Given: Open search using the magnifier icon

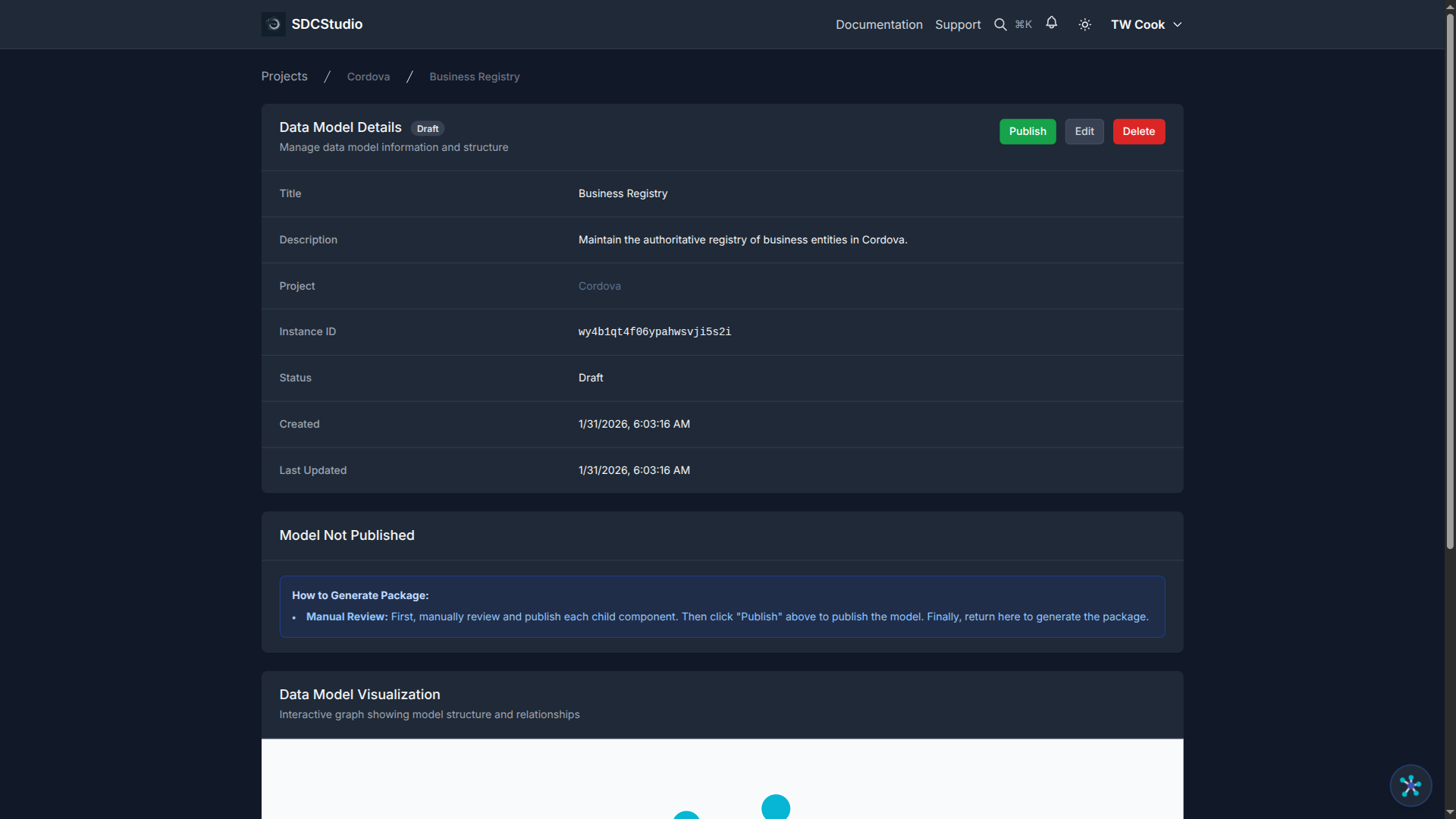Looking at the screenshot, I should tap(1000, 24).
